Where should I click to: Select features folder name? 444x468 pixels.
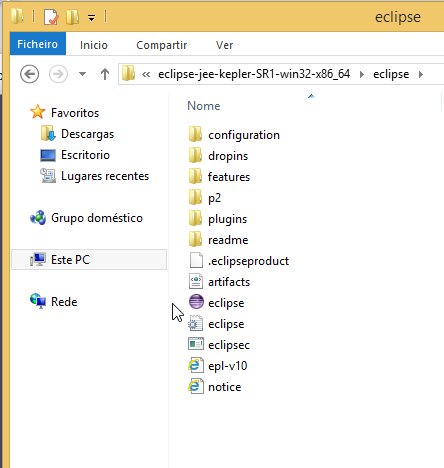(229, 177)
